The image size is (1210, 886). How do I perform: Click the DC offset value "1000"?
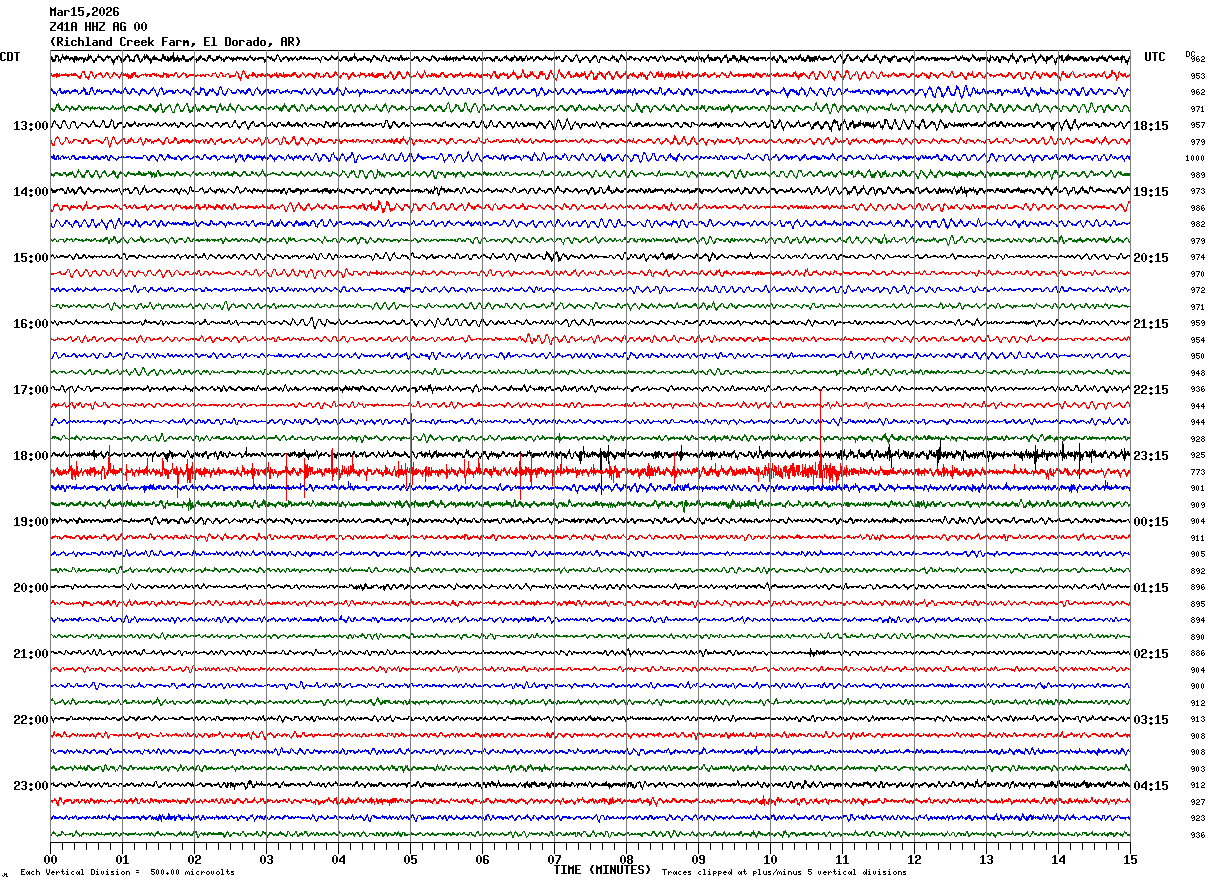[1195, 158]
